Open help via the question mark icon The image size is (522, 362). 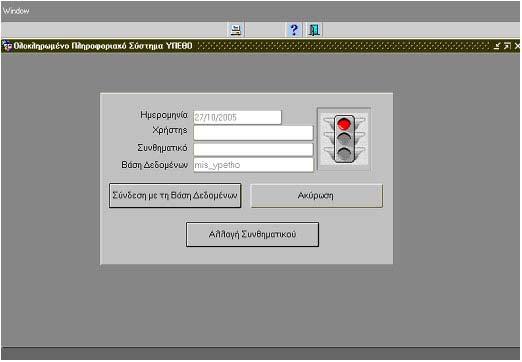click(294, 30)
